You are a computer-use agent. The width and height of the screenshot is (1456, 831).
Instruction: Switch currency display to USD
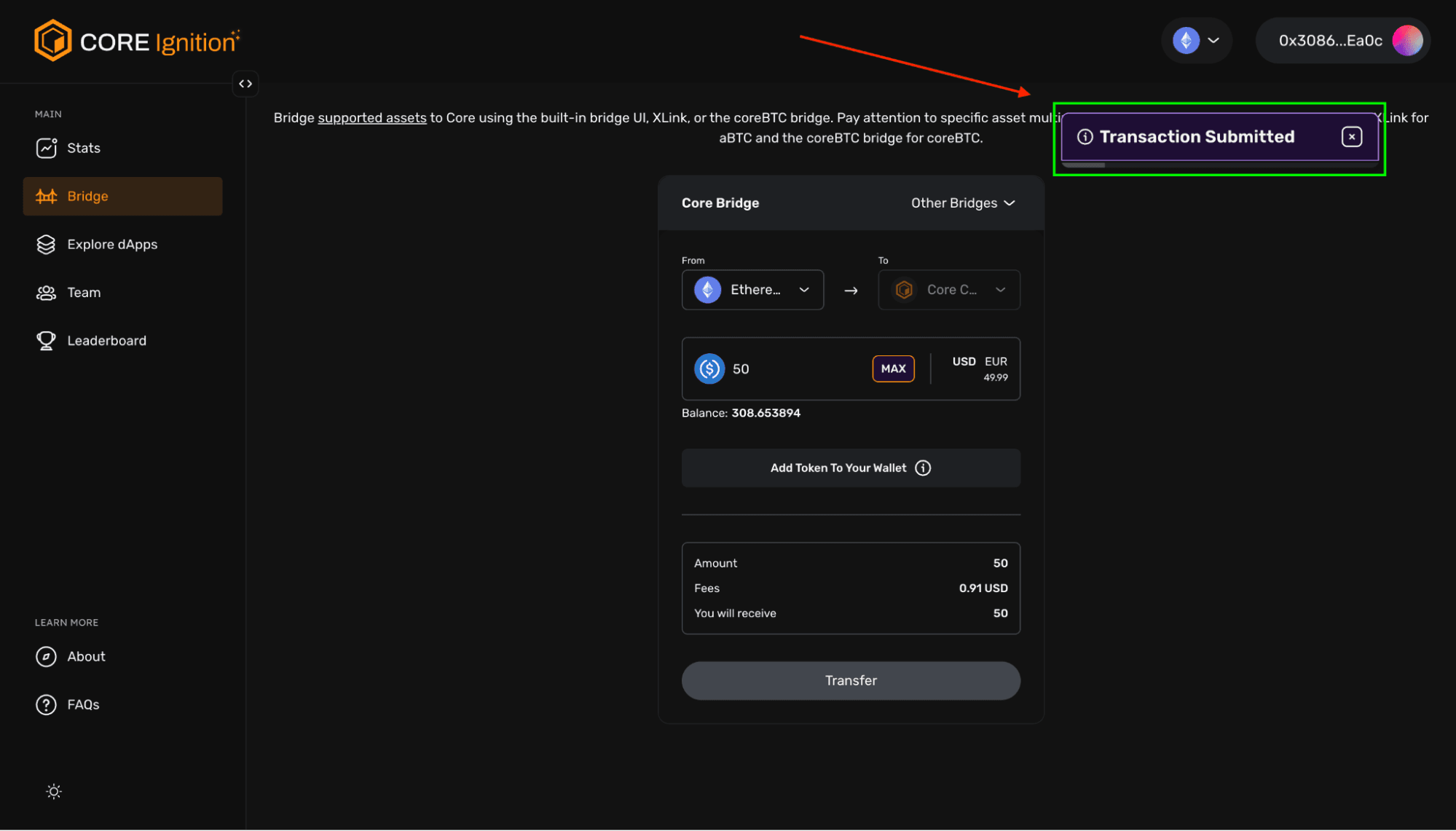point(964,361)
